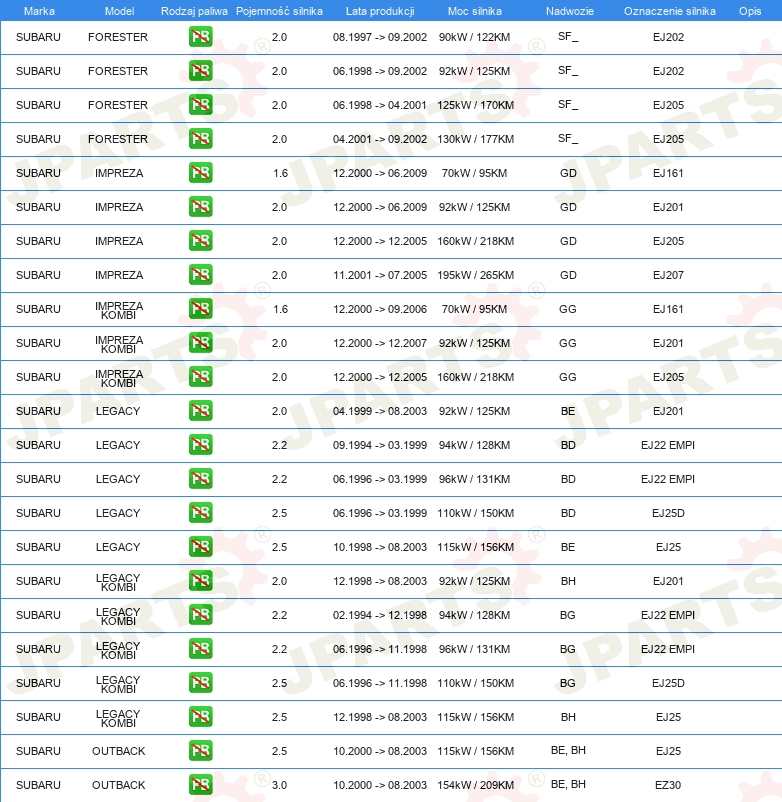The image size is (782, 802).
Task: Click fuel icon in Forester 125kW/170KM row
Action: tap(200, 105)
